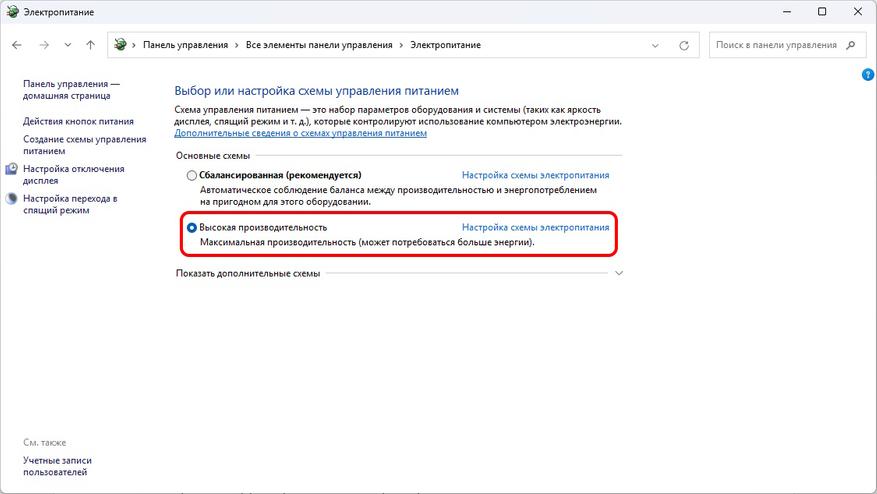
Task: Open recent locations dropdown arrow
Action: coord(68,45)
